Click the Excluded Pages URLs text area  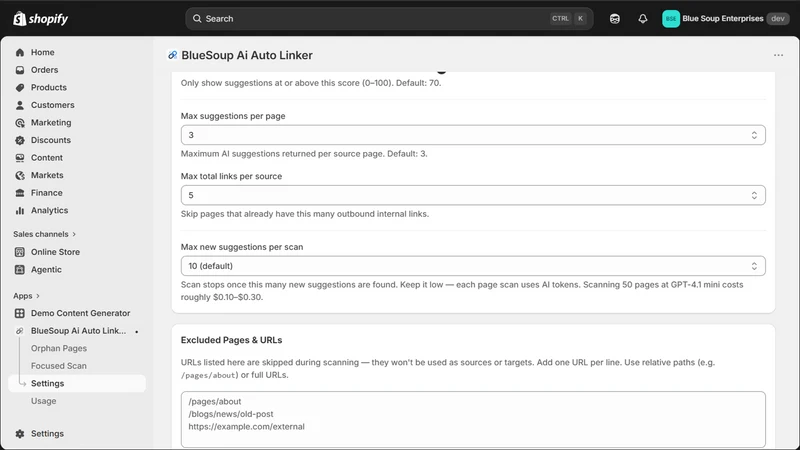[473, 419]
